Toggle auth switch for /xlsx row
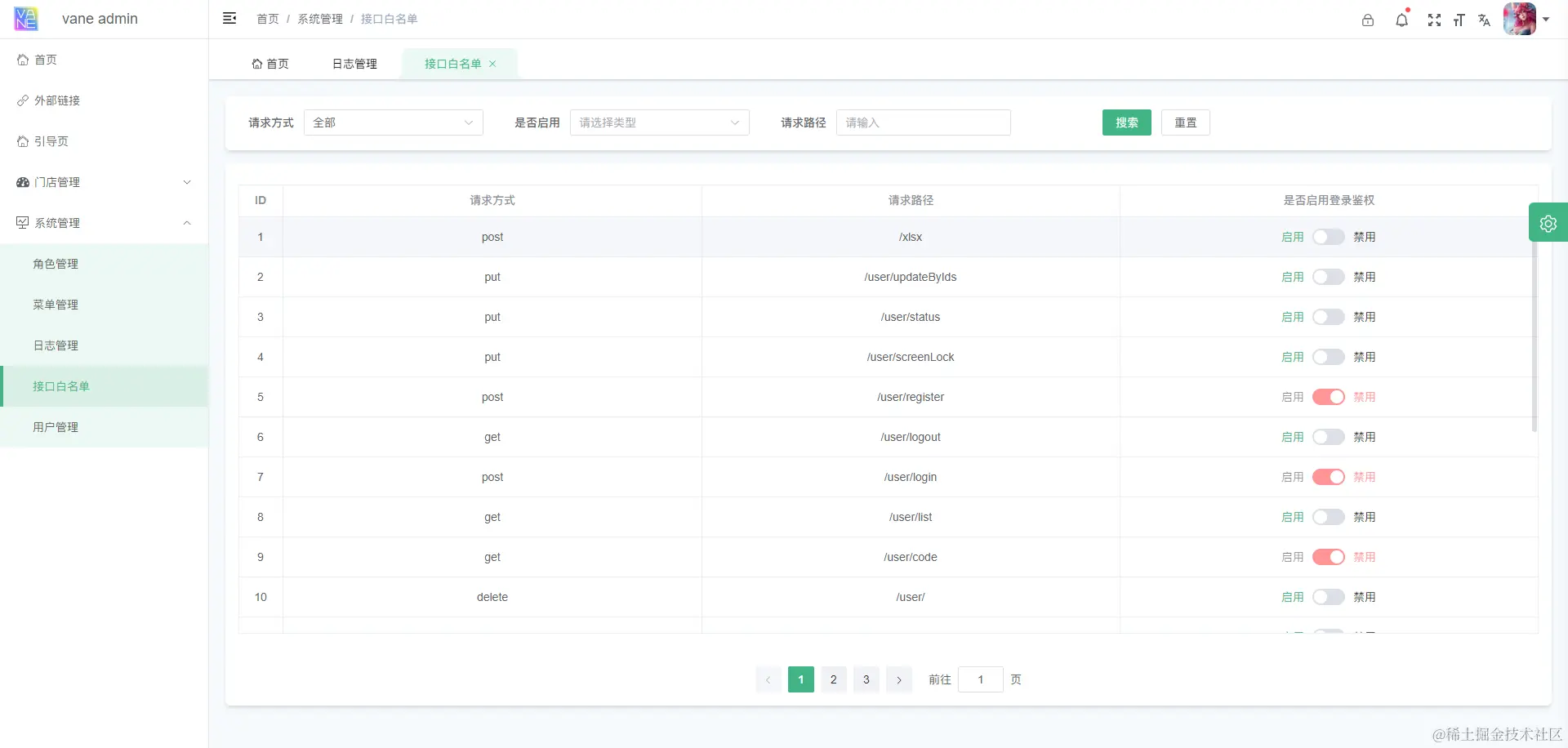Viewport: 1568px width, 748px height. (1329, 237)
